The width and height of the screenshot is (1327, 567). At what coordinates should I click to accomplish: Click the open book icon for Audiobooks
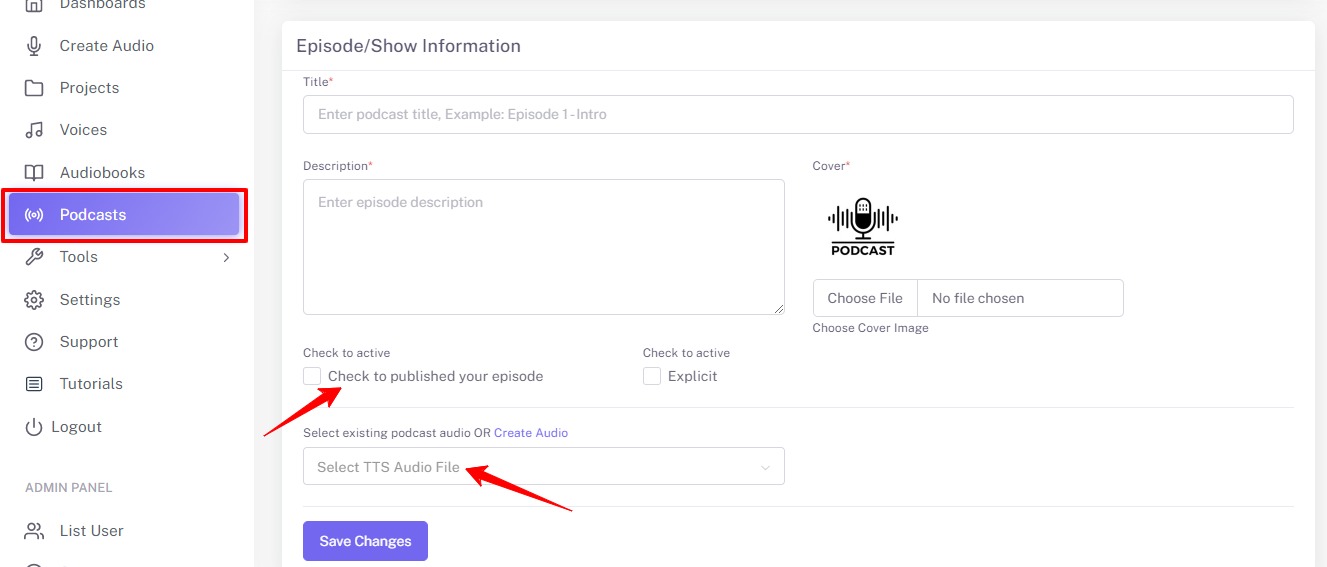click(x=34, y=172)
